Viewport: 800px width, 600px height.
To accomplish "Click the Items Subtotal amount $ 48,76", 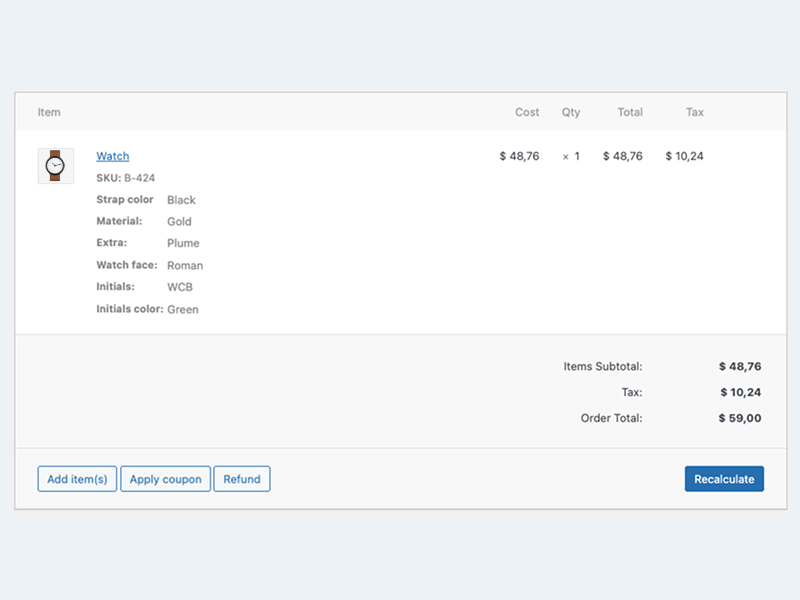I will [x=740, y=366].
